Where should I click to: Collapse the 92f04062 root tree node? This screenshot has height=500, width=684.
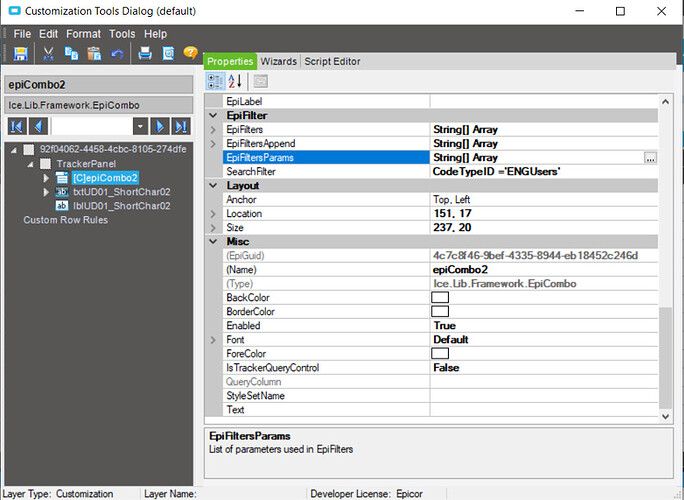[14, 150]
